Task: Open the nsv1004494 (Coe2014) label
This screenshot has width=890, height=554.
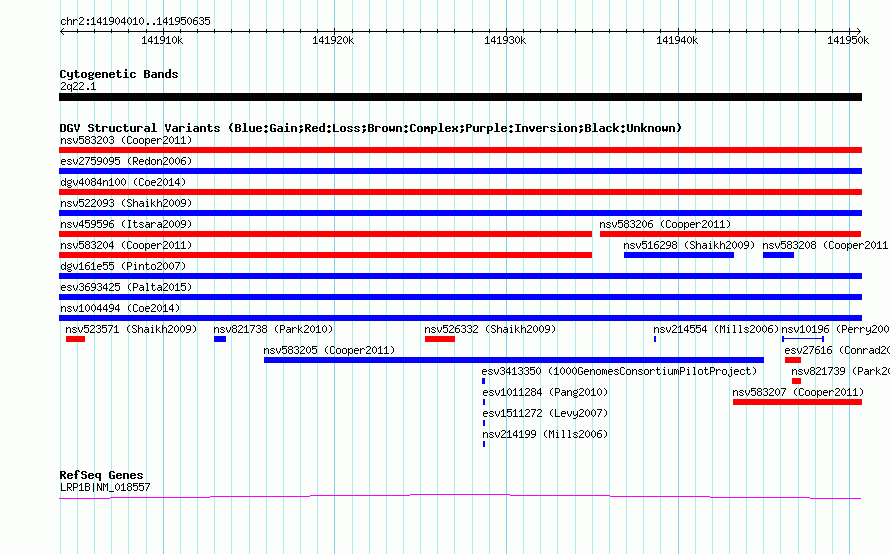Action: click(x=120, y=308)
